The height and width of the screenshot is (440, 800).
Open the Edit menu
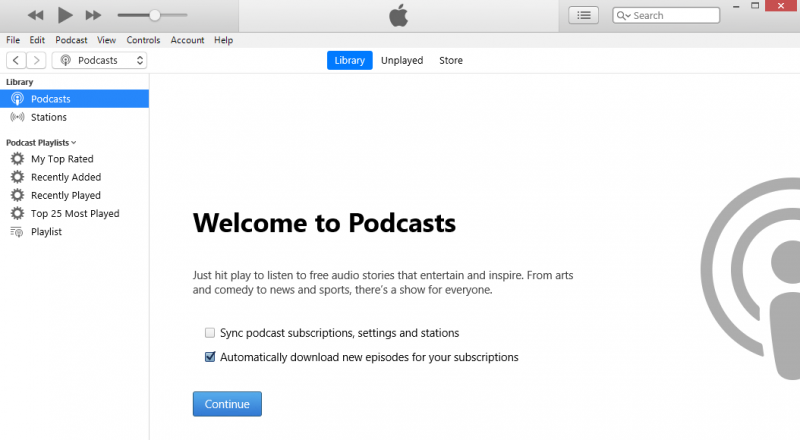tap(37, 40)
